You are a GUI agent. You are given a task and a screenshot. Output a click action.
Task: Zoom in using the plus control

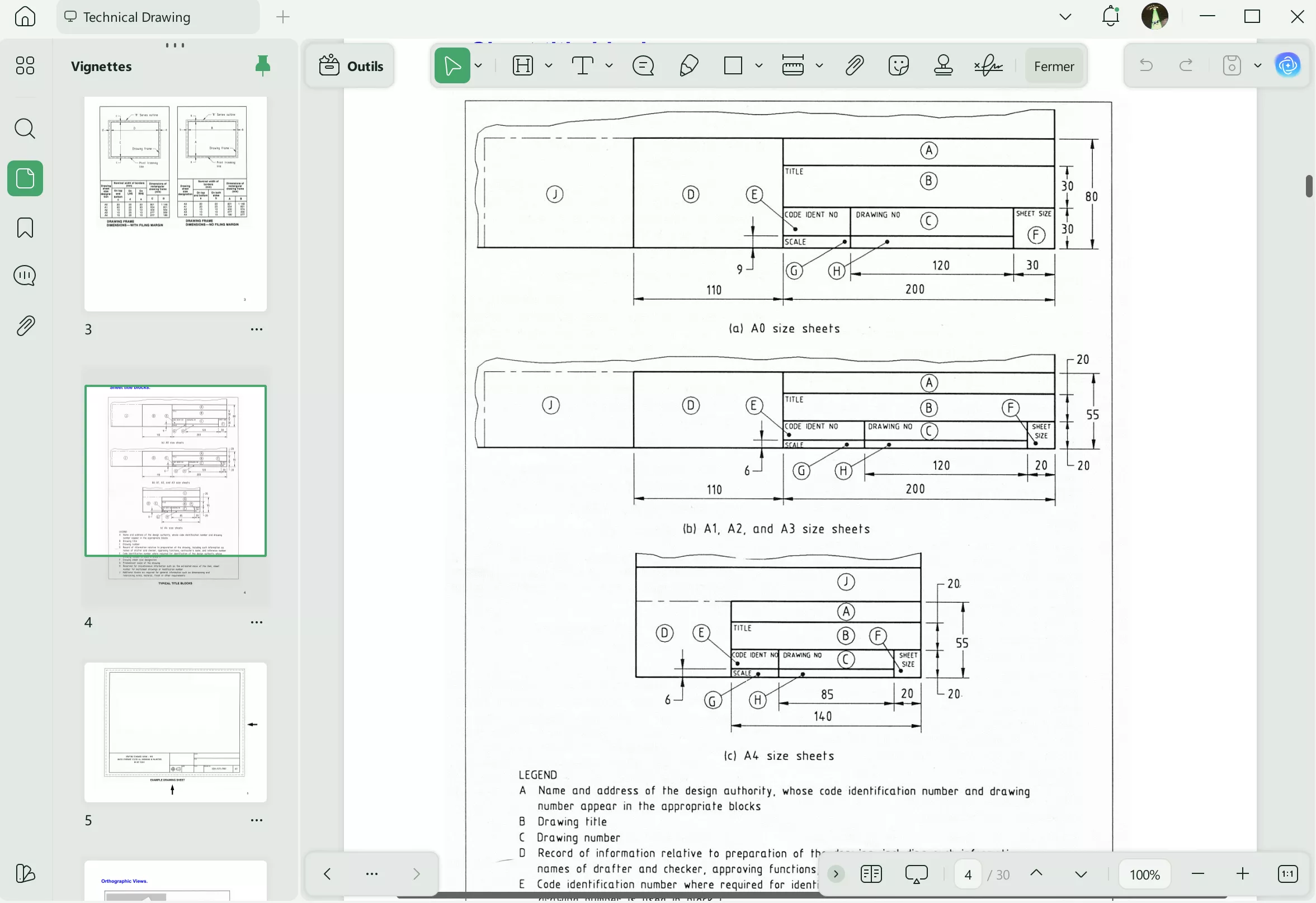coord(1243,873)
